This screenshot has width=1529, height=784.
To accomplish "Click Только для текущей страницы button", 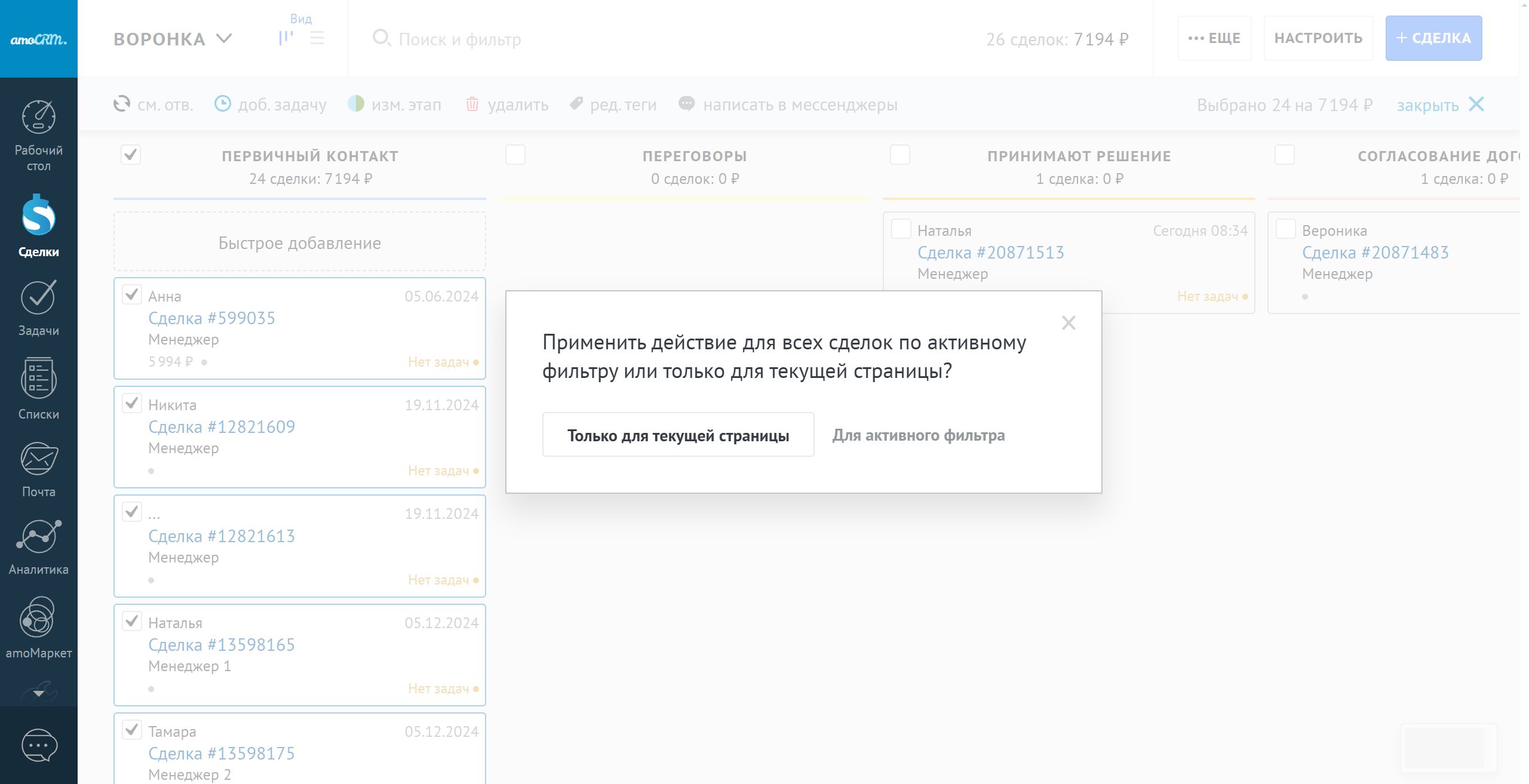I will 678,435.
